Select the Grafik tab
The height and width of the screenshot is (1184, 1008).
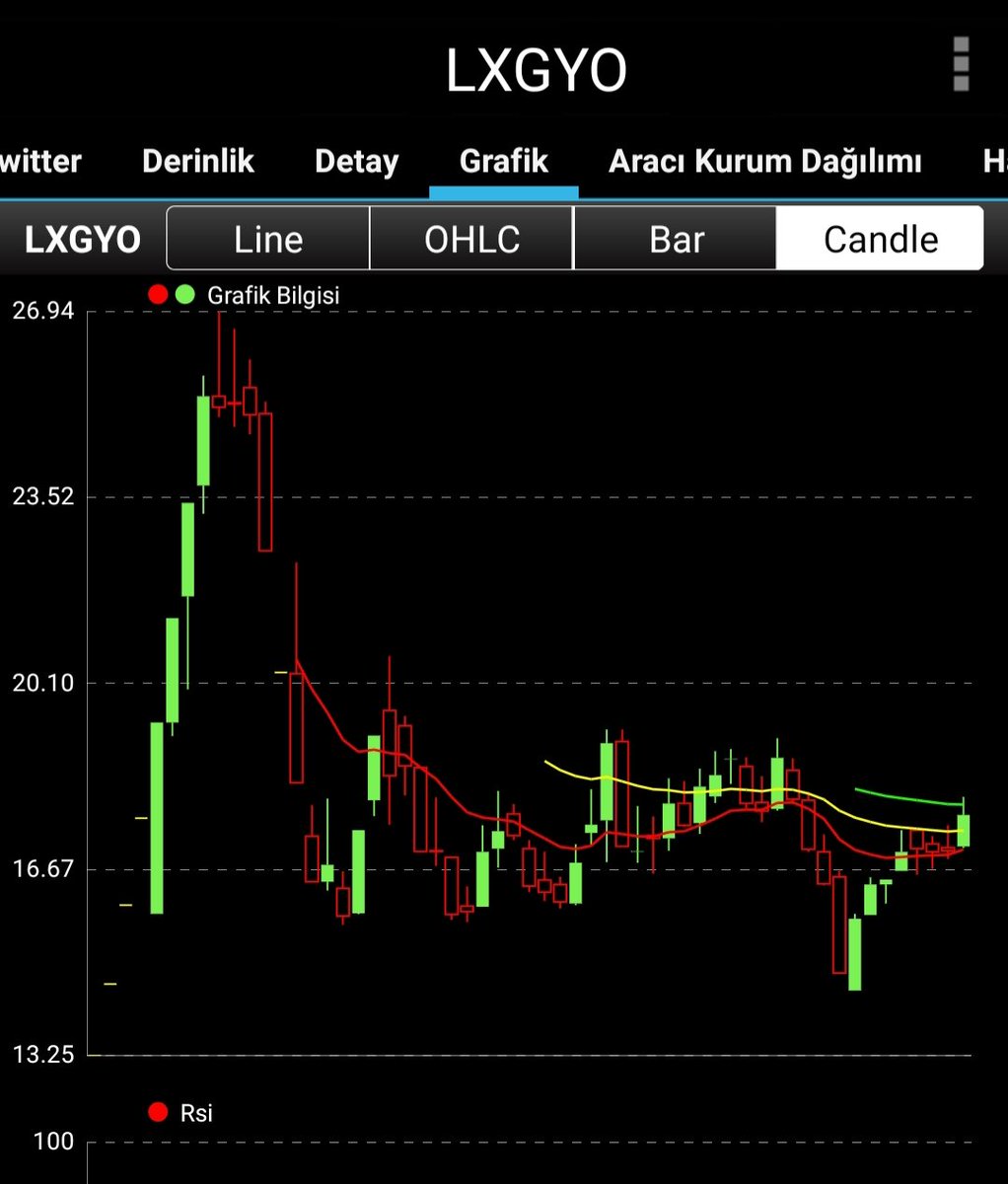[x=503, y=161]
